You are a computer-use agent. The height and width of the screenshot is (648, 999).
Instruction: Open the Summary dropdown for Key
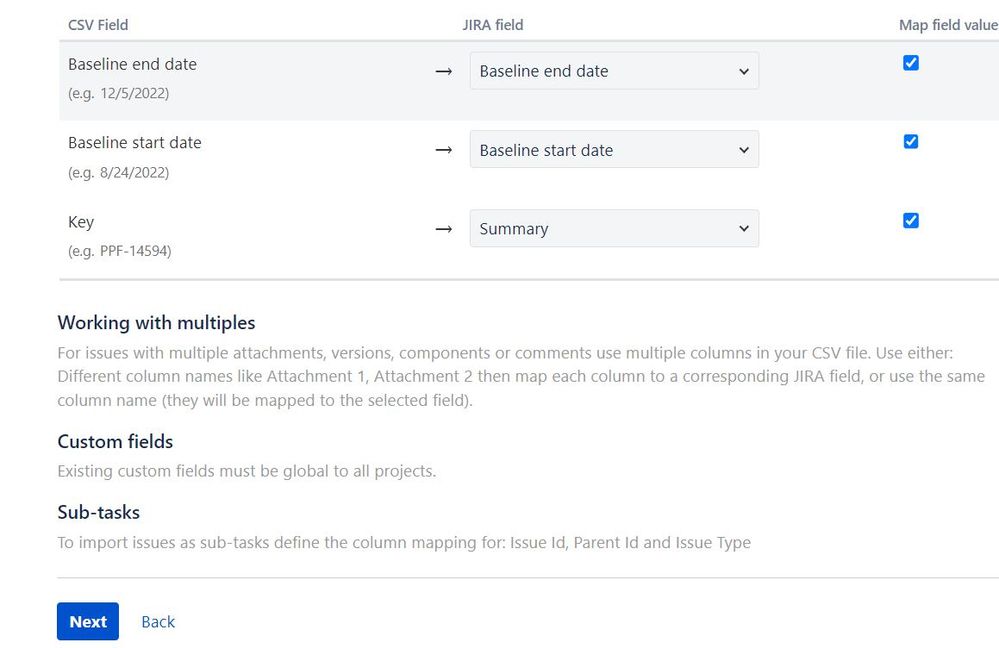pos(614,228)
